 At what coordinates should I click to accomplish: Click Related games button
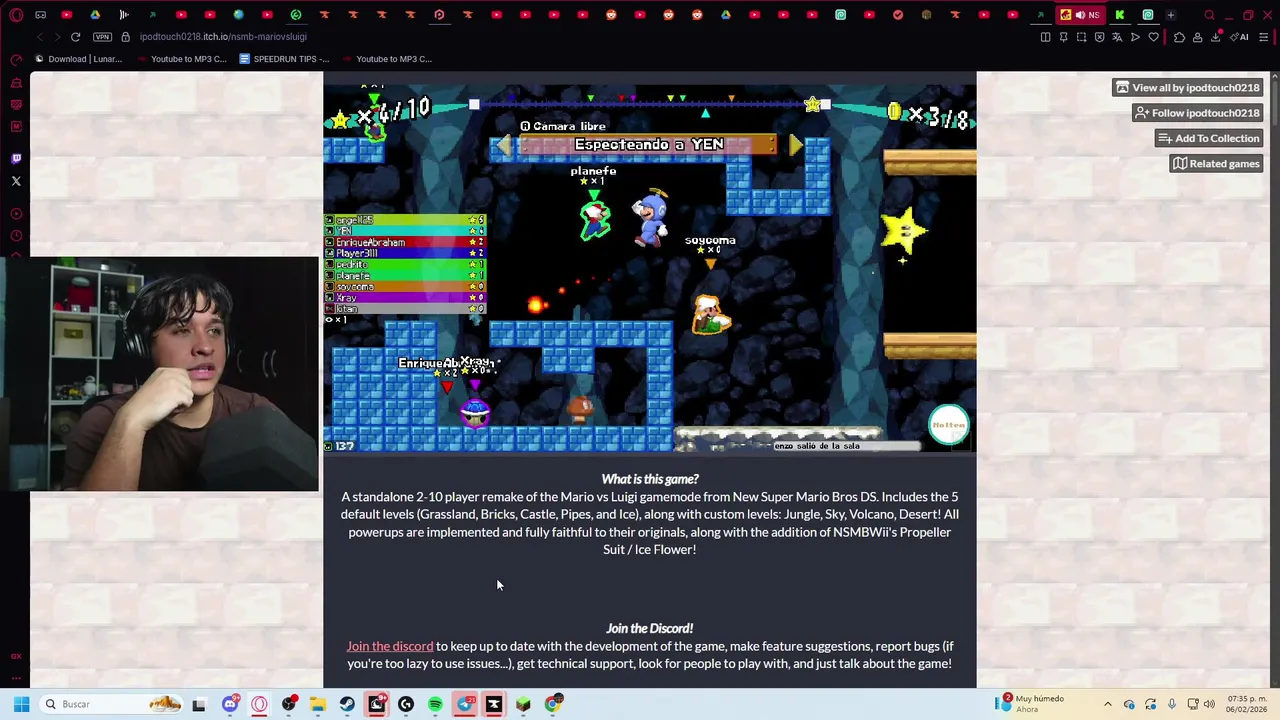coord(1216,164)
